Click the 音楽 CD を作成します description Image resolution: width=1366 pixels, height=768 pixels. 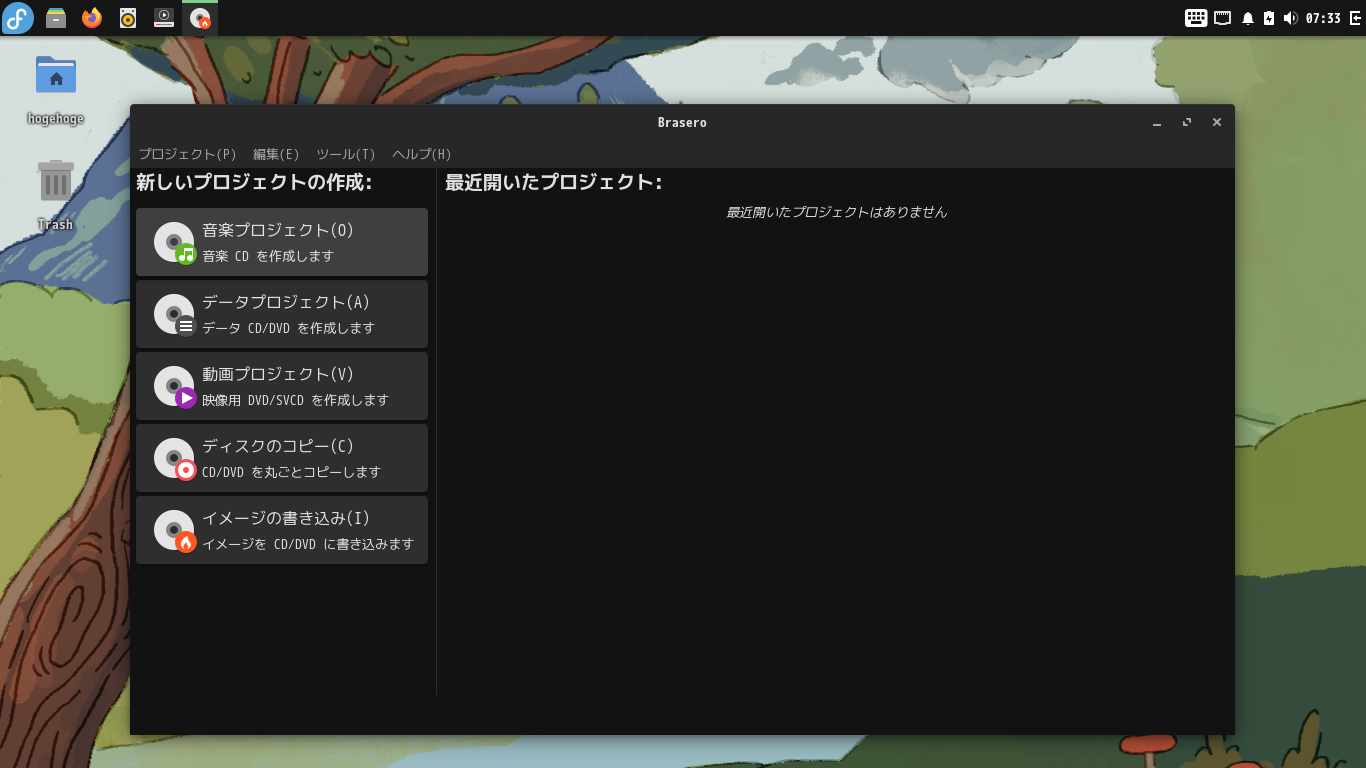click(x=268, y=256)
